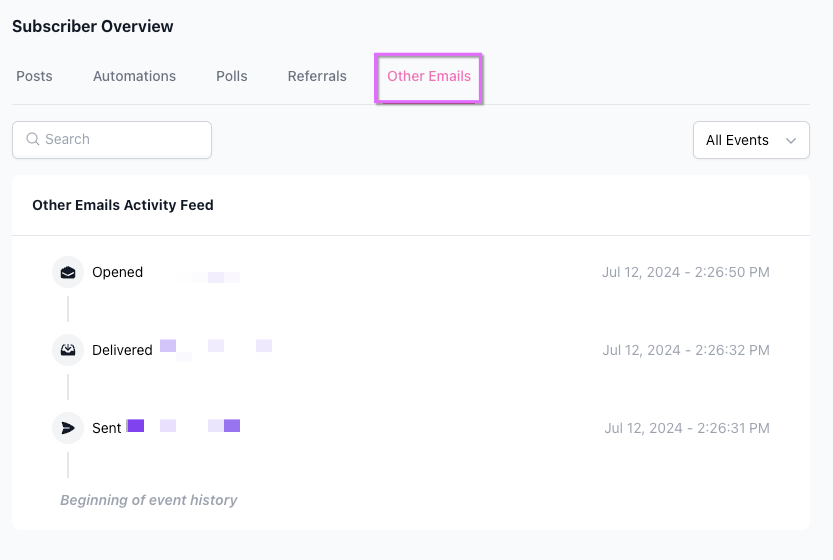Open the blurred email link next to Delivered
The height and width of the screenshot is (560, 833).
(x=215, y=348)
